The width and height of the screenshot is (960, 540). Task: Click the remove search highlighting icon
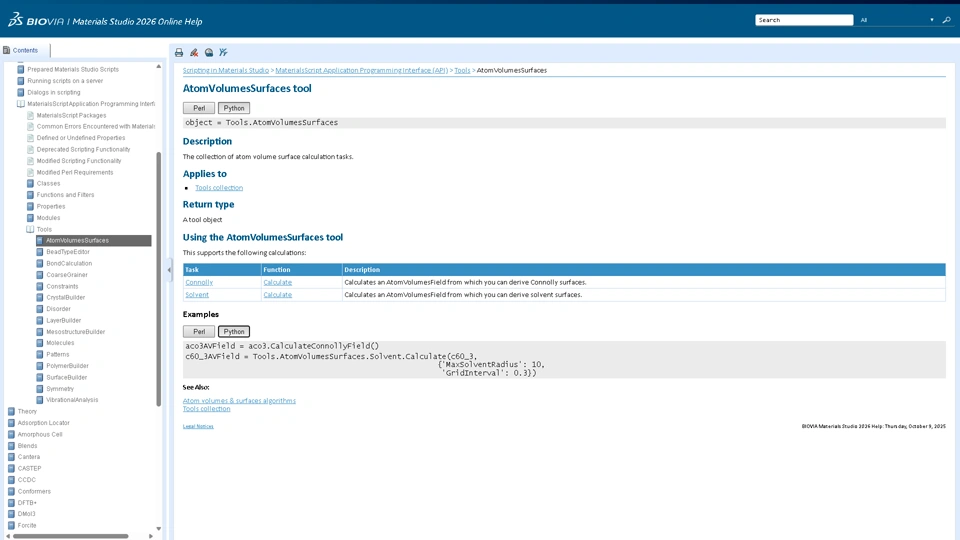194,53
